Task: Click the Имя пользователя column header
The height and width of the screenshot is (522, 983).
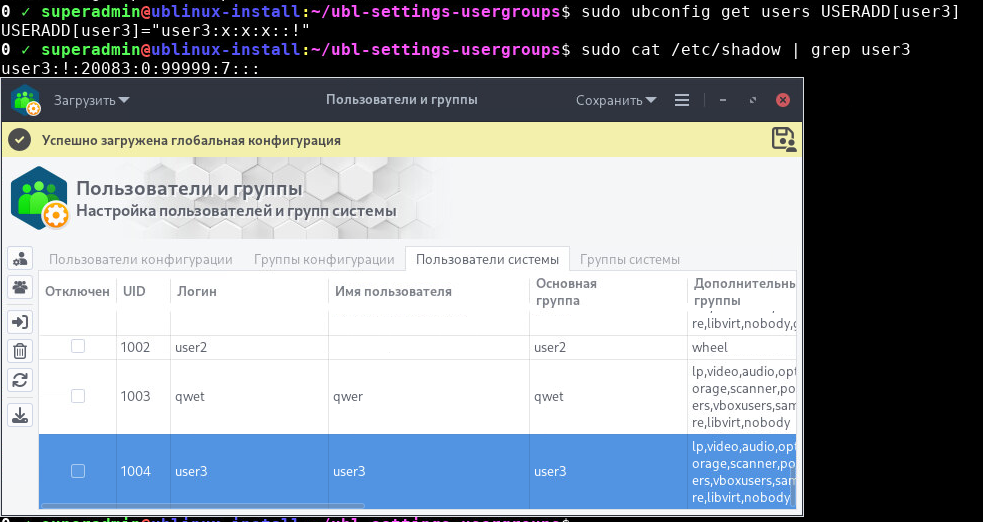Action: 392,291
